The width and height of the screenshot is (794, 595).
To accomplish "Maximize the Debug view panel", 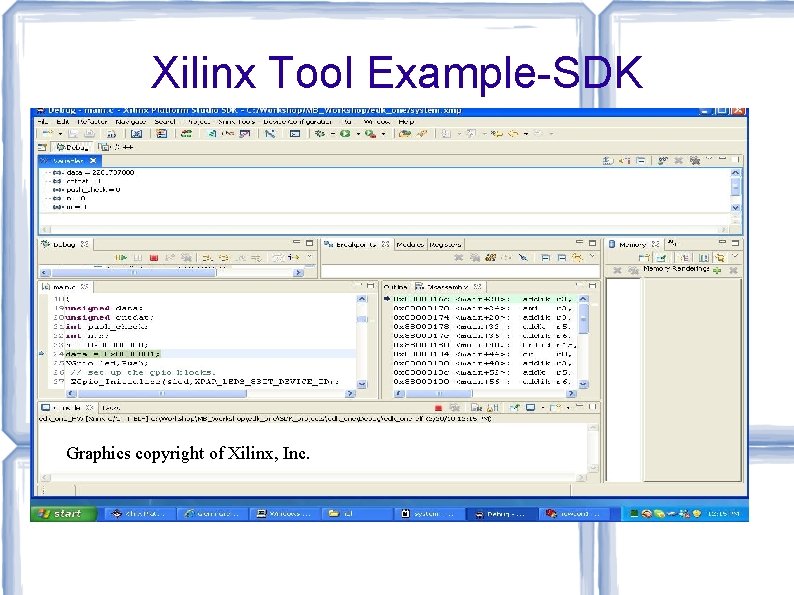I will point(309,243).
